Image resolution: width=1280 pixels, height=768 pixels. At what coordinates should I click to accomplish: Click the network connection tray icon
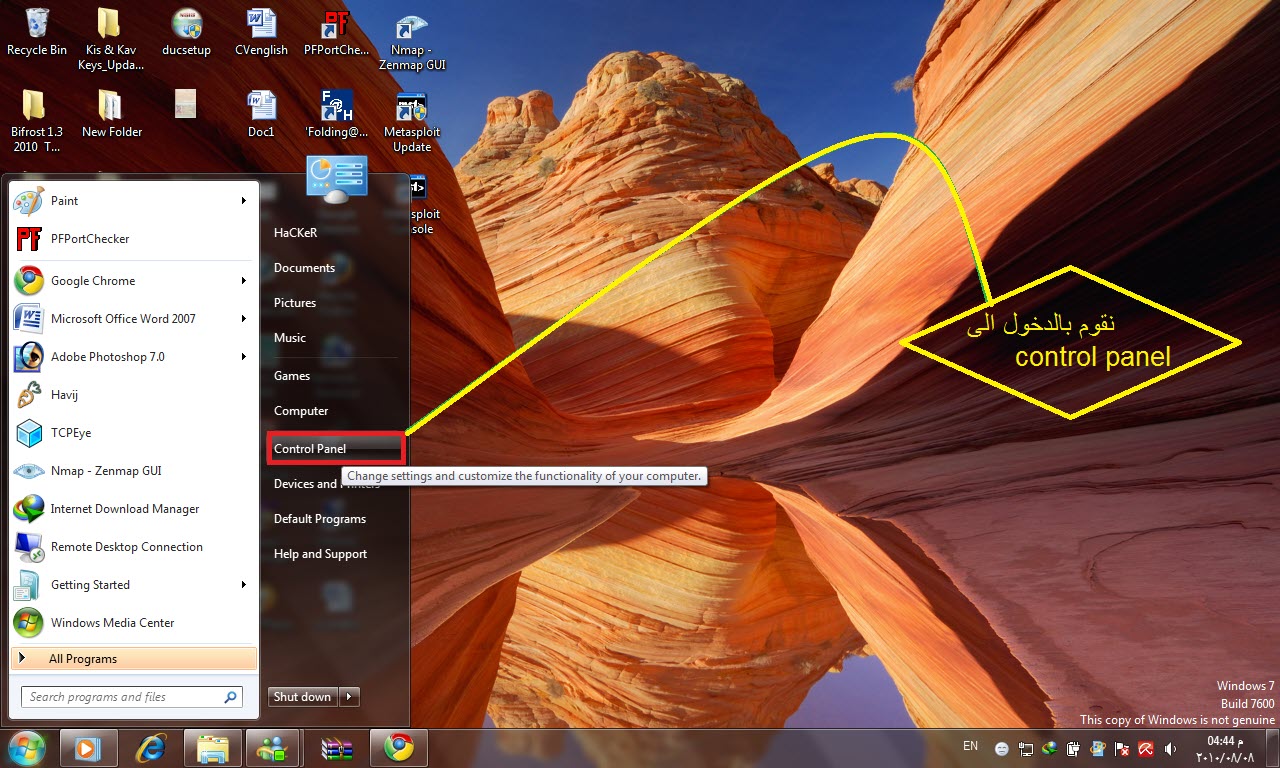[x=1026, y=748]
